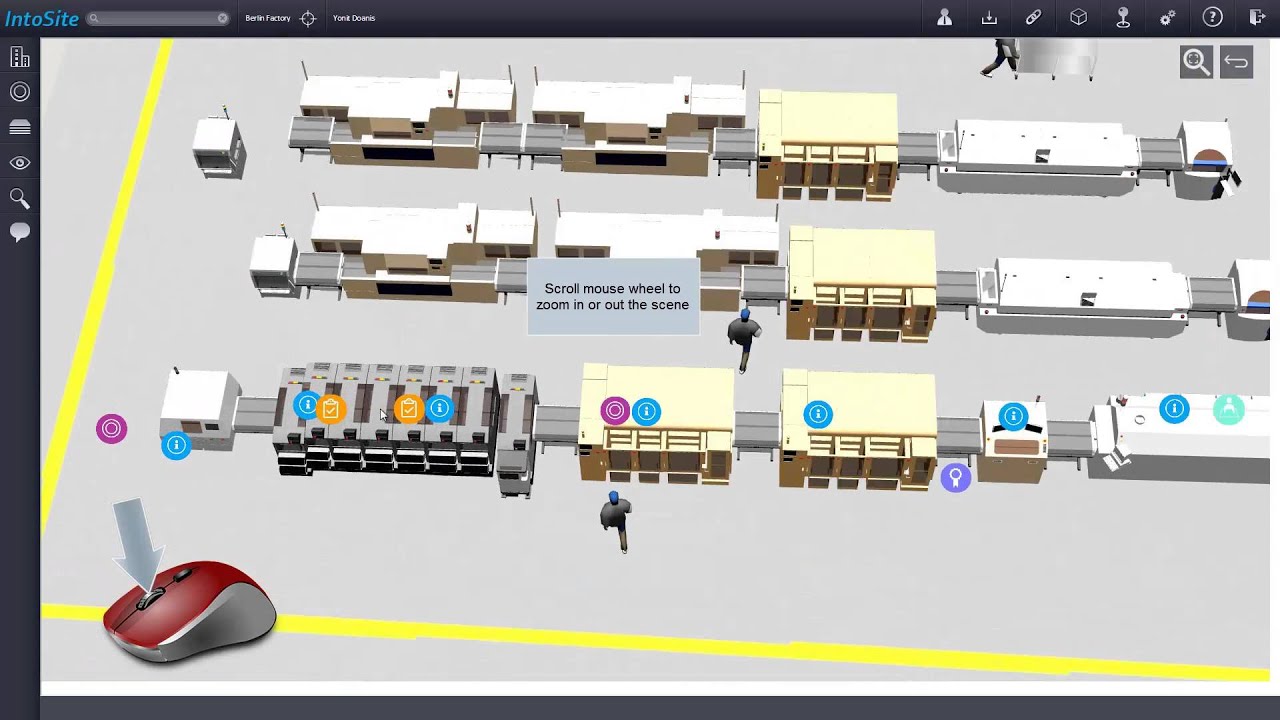Click the Berlin Factory label

pyautogui.click(x=268, y=18)
